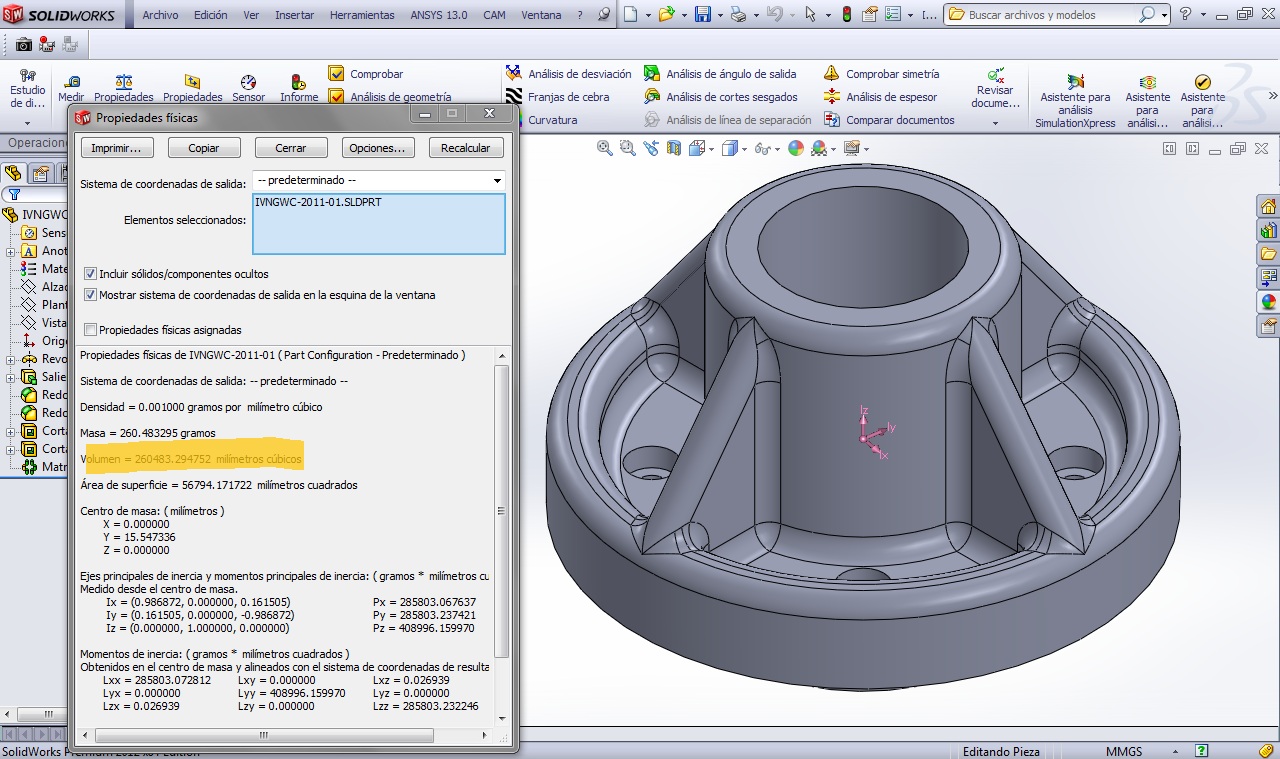The width and height of the screenshot is (1280, 759).
Task: Select the Análisis de desviación tool
Action: [x=569, y=74]
